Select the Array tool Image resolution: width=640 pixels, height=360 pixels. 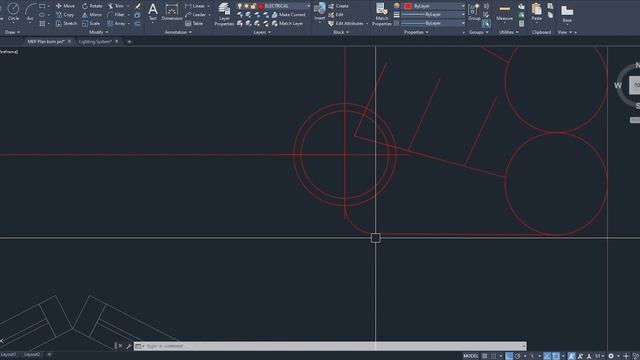(x=116, y=24)
